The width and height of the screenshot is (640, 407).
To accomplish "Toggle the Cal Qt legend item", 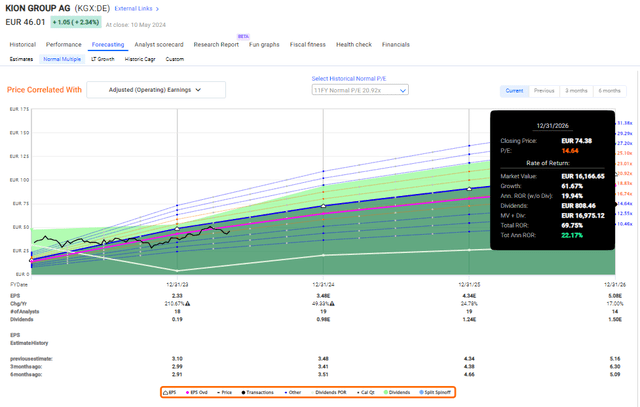I will 366,392.
